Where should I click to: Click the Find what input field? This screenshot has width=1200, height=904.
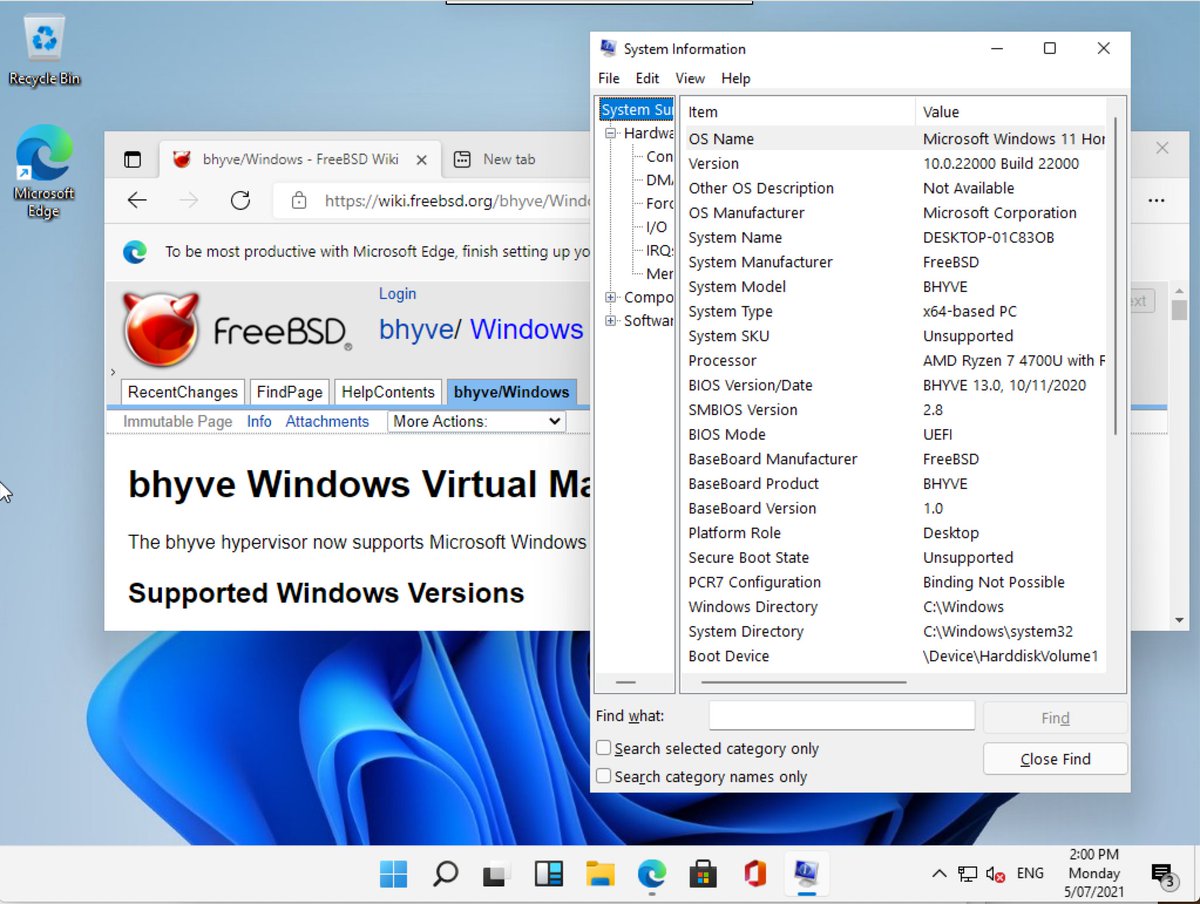pos(842,715)
